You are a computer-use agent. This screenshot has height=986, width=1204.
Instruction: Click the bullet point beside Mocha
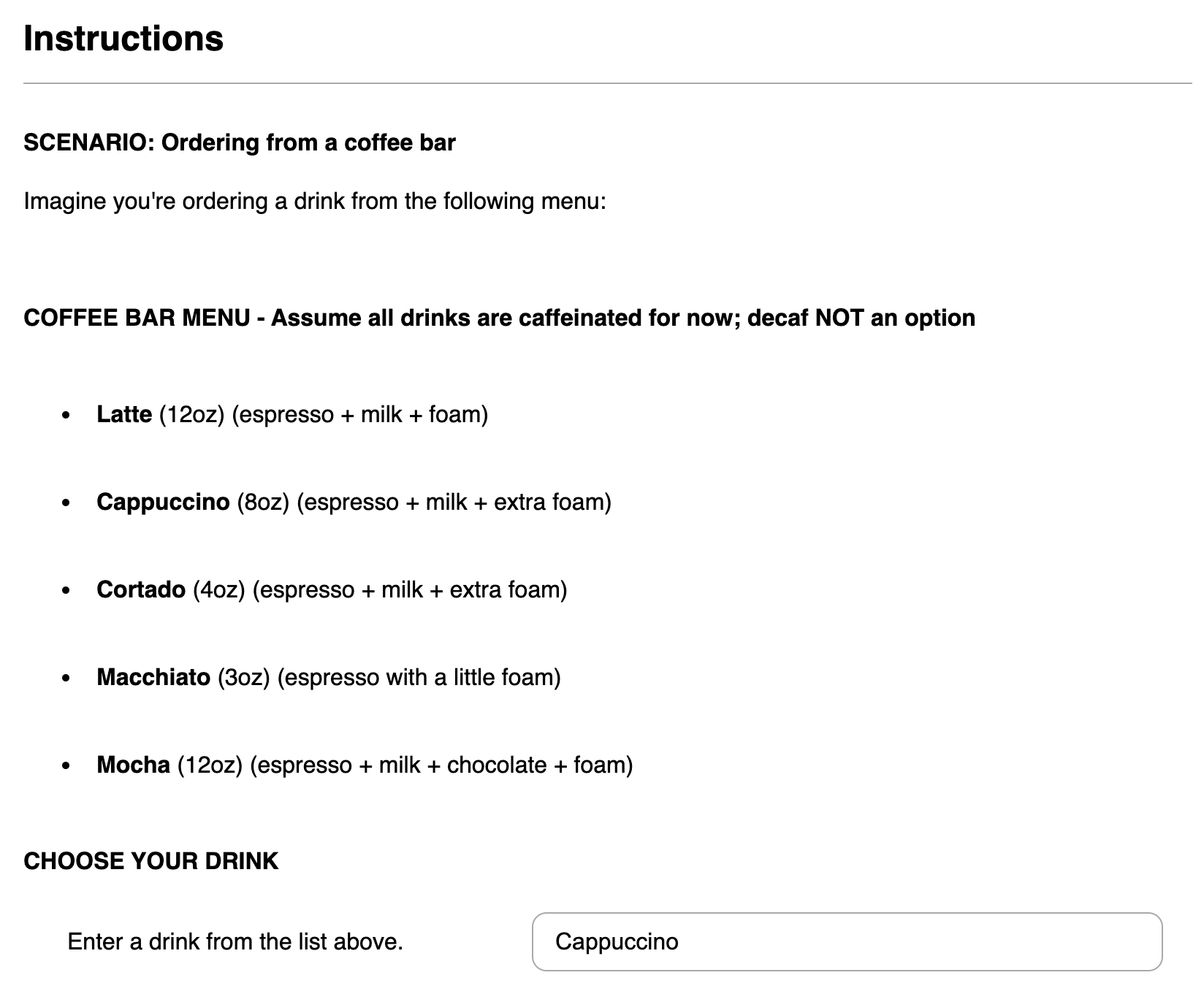[x=66, y=766]
